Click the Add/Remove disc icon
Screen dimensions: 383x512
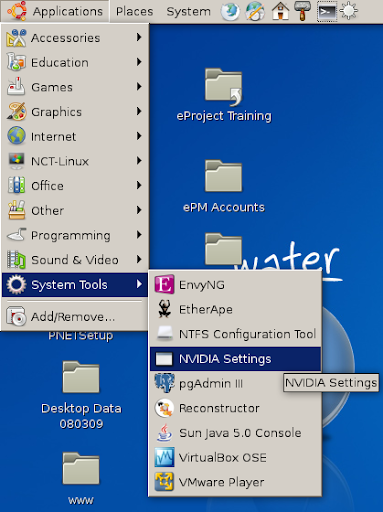16,316
